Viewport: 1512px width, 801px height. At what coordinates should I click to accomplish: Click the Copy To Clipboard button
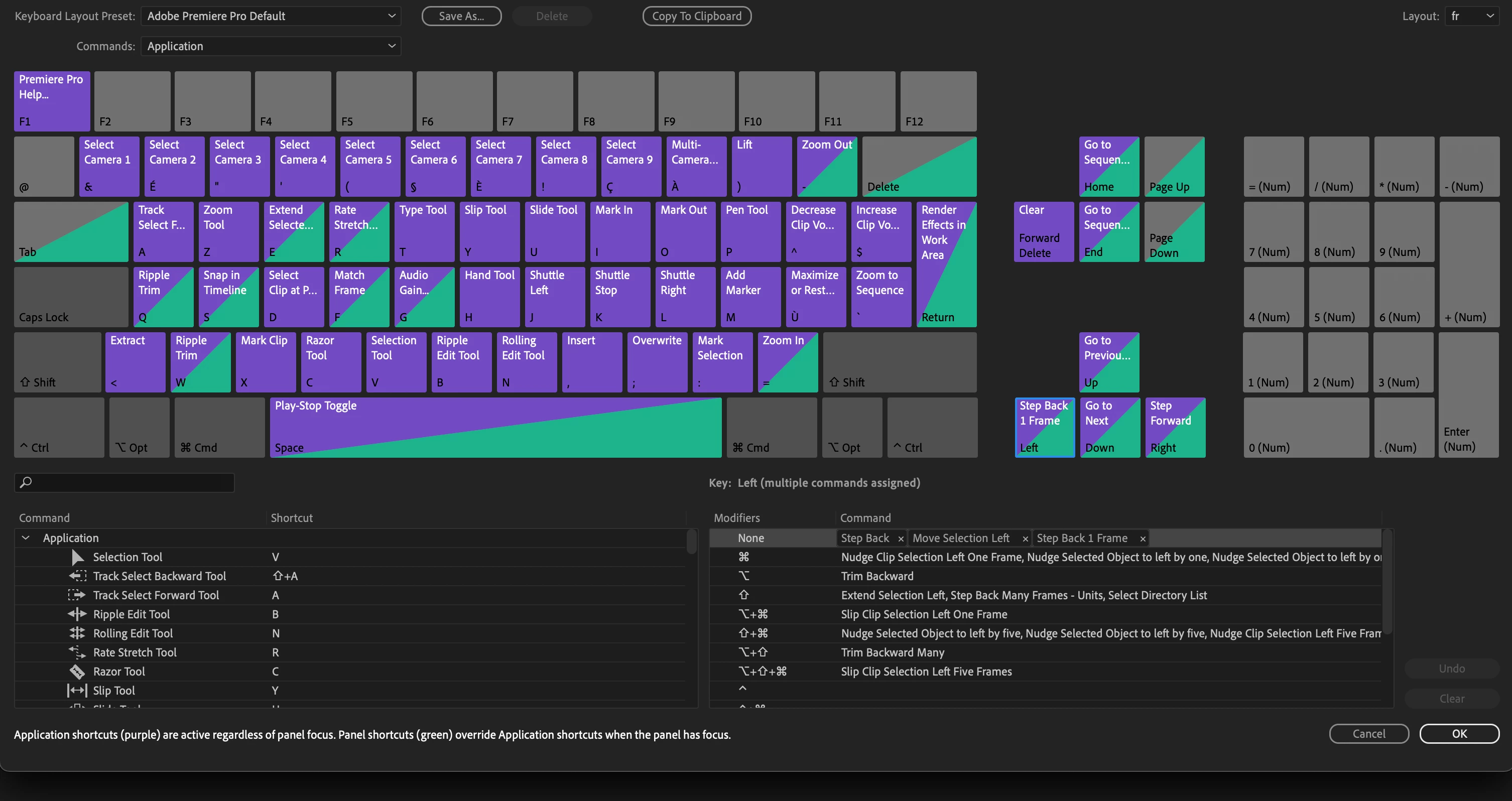[x=696, y=16]
